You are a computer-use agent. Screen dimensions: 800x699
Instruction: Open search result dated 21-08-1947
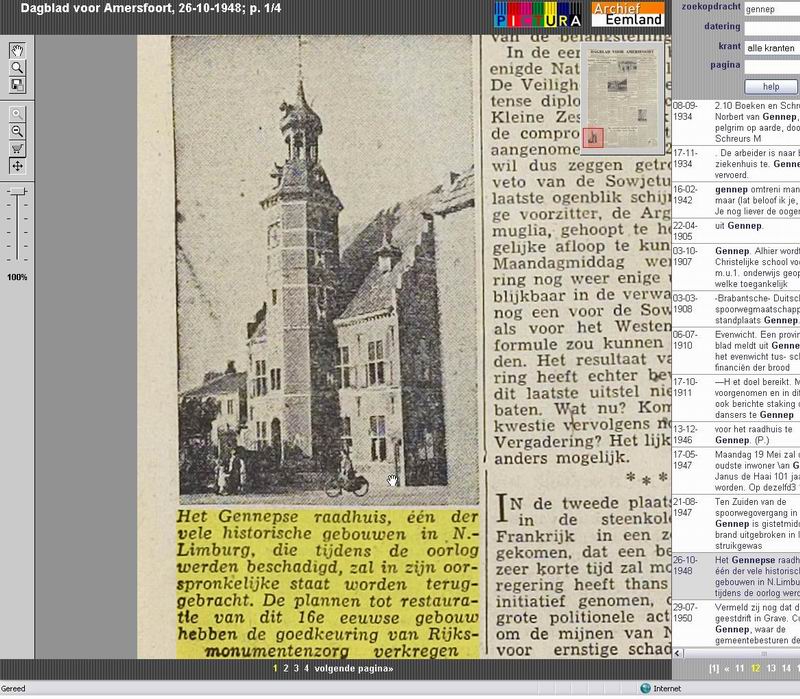736,523
